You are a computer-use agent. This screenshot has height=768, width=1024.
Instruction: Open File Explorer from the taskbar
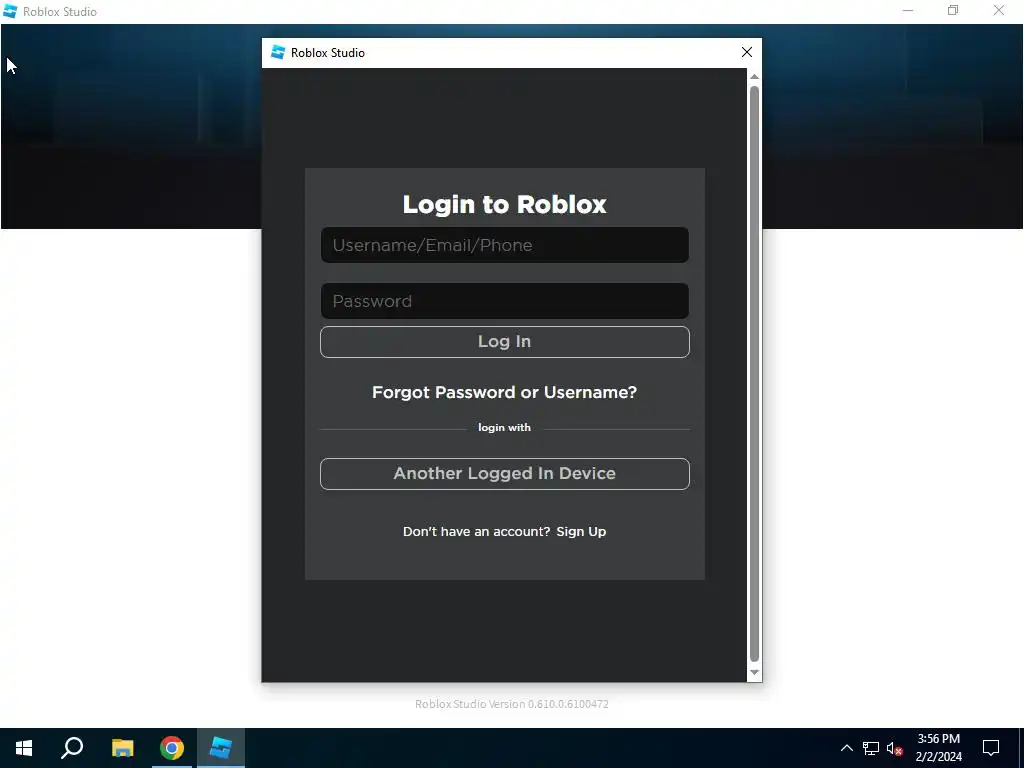tap(122, 748)
